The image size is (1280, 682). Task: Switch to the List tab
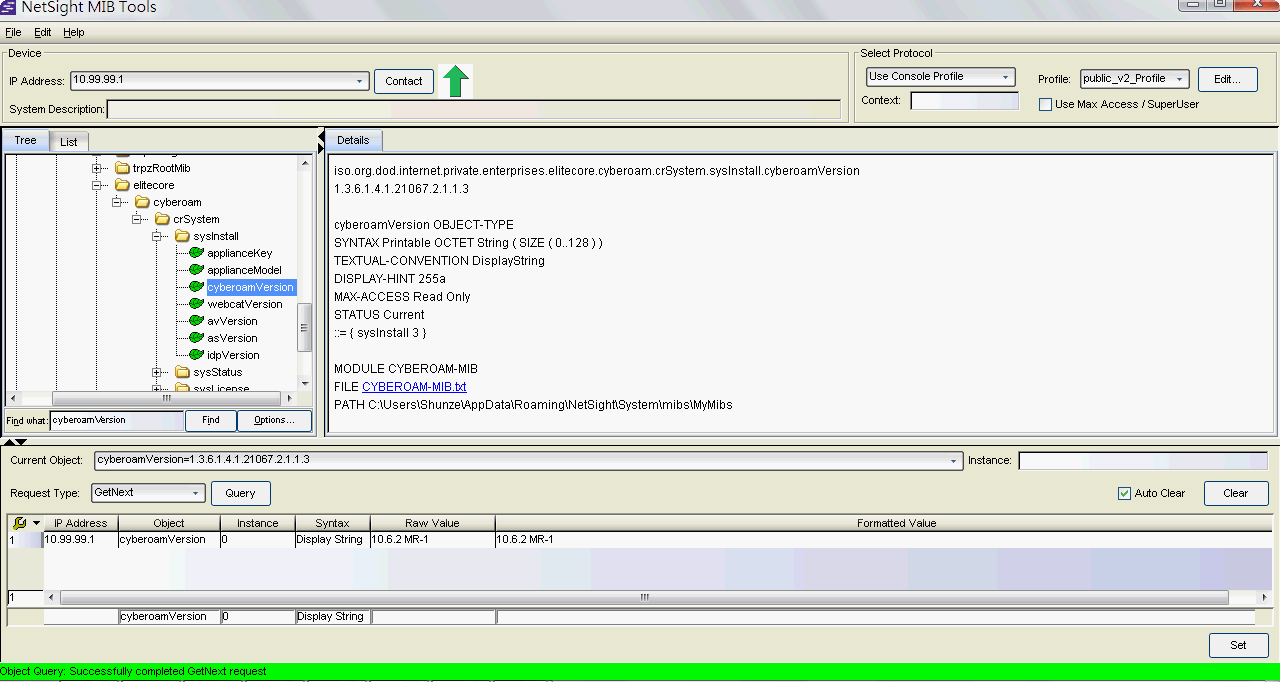(x=68, y=142)
